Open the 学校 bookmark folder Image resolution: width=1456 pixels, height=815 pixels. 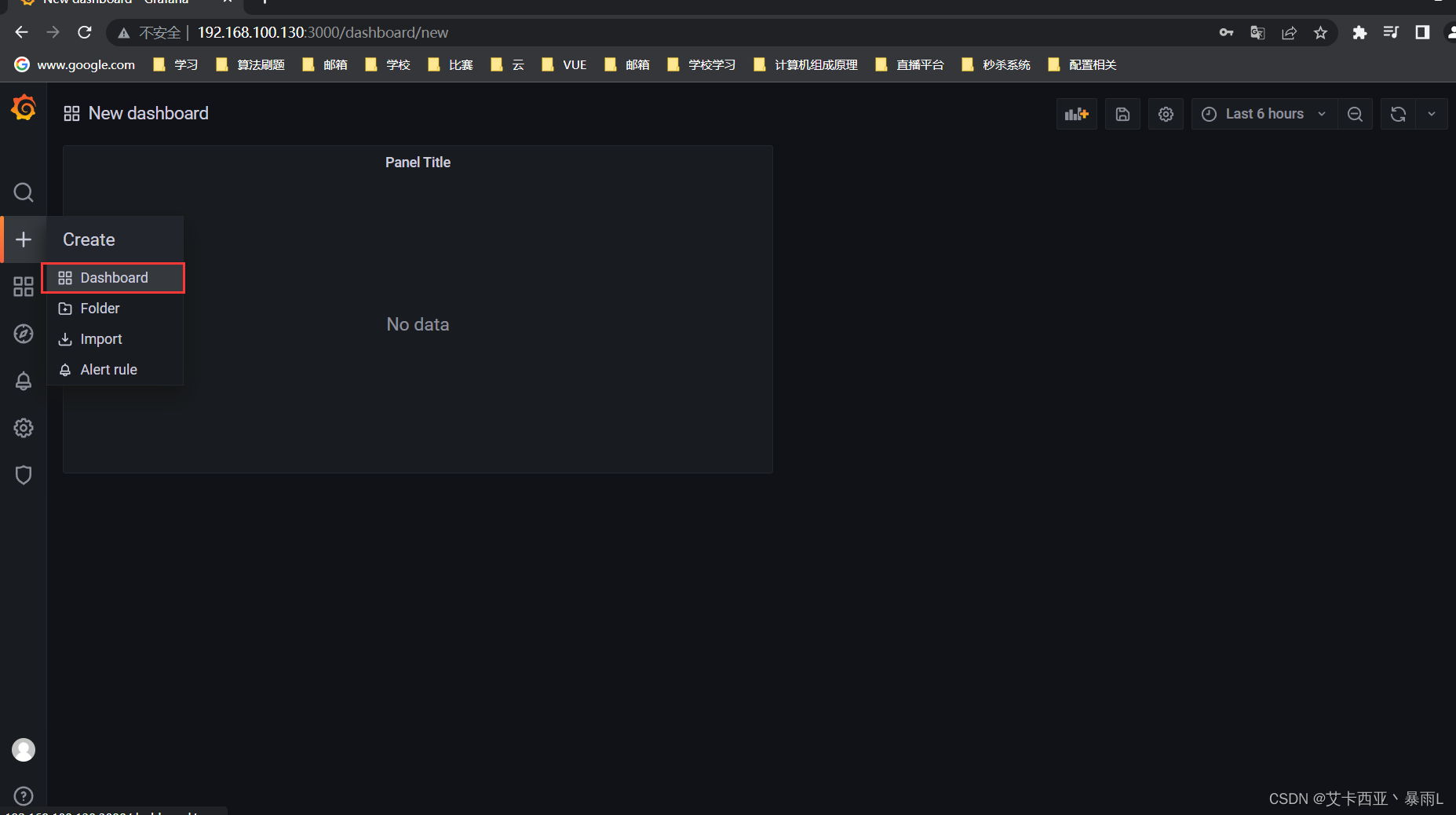388,64
